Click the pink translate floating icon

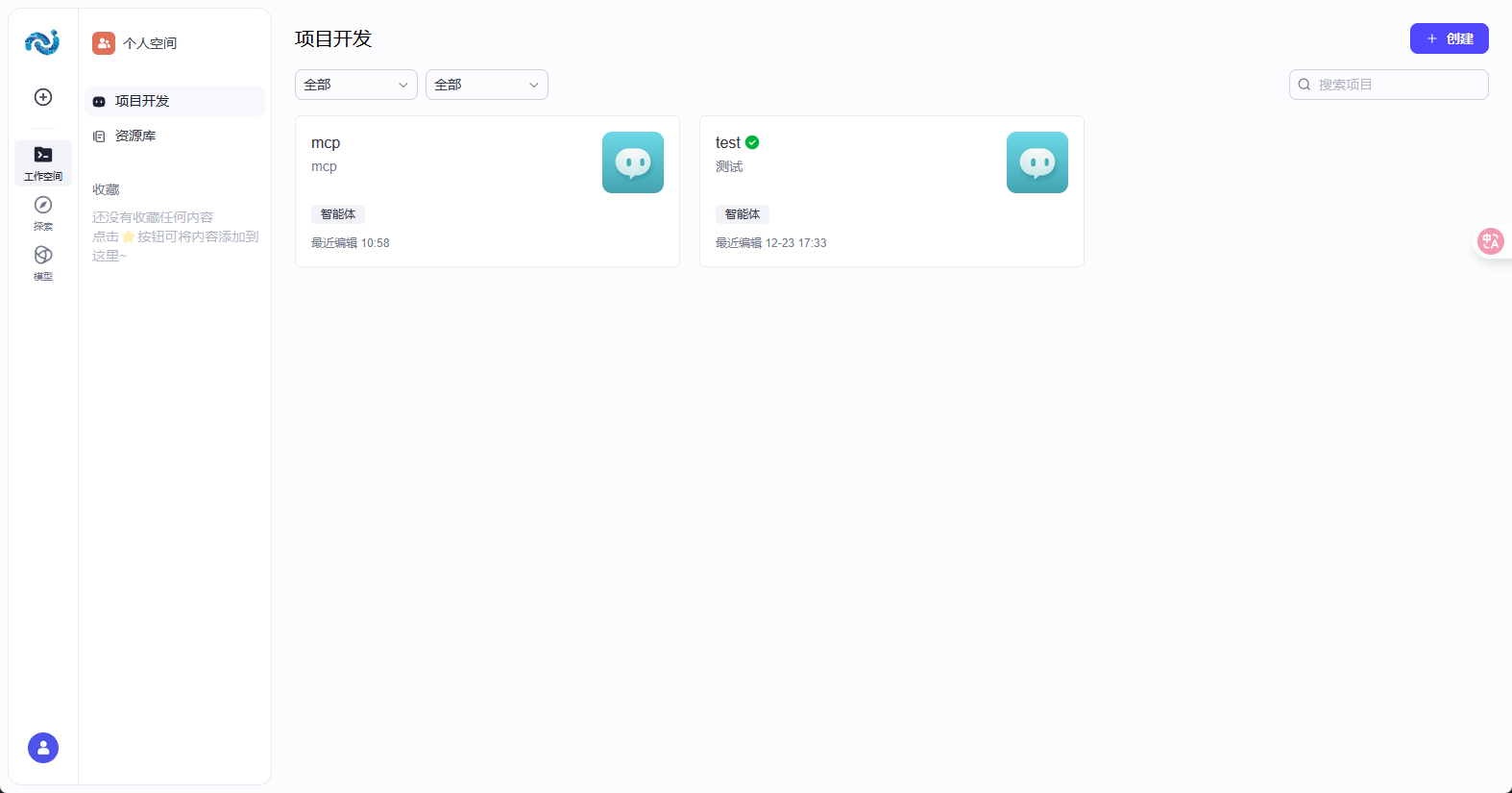1490,241
